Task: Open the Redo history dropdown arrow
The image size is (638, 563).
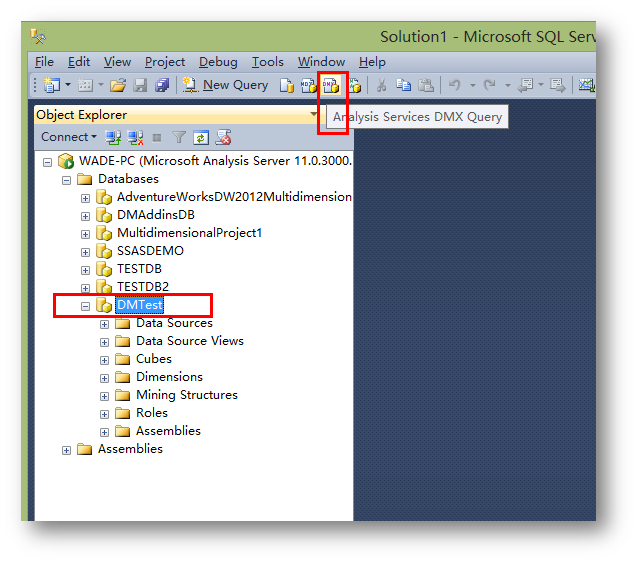Action: [x=507, y=85]
